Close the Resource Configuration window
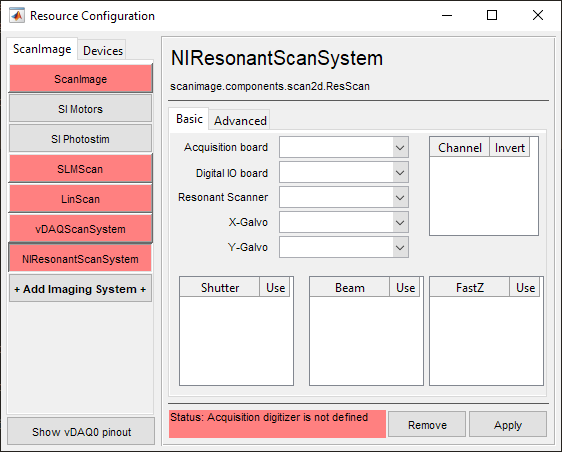562x452 pixels. pyautogui.click(x=538, y=15)
